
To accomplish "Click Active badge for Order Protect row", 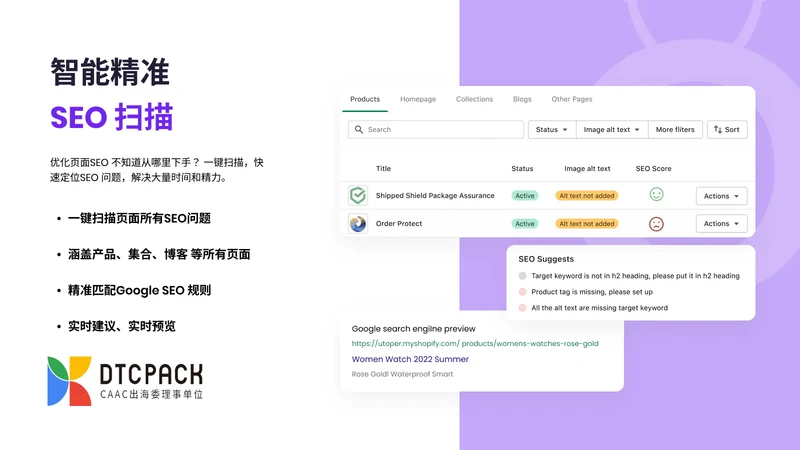I will 524,223.
